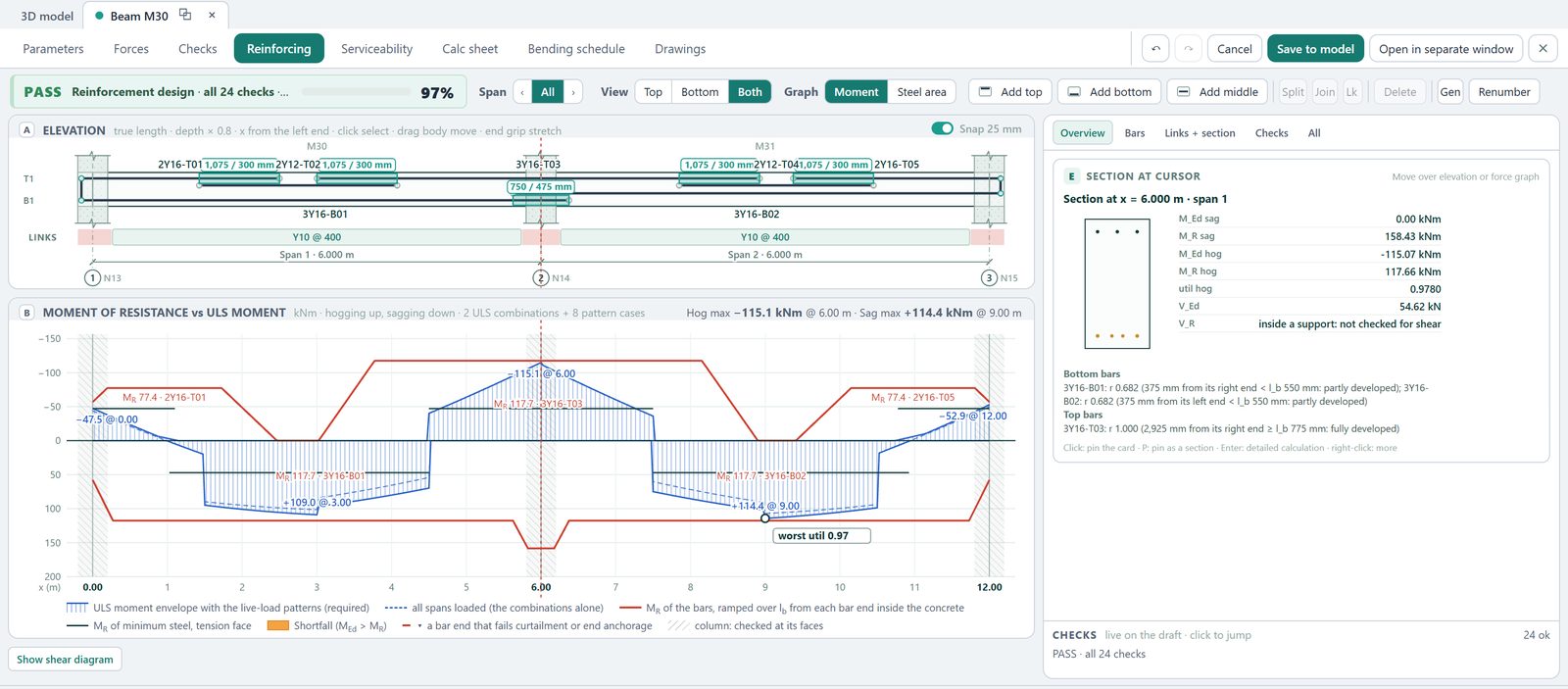Click the worst util point on the graph
This screenshot has height=689, width=1568.
pyautogui.click(x=765, y=518)
